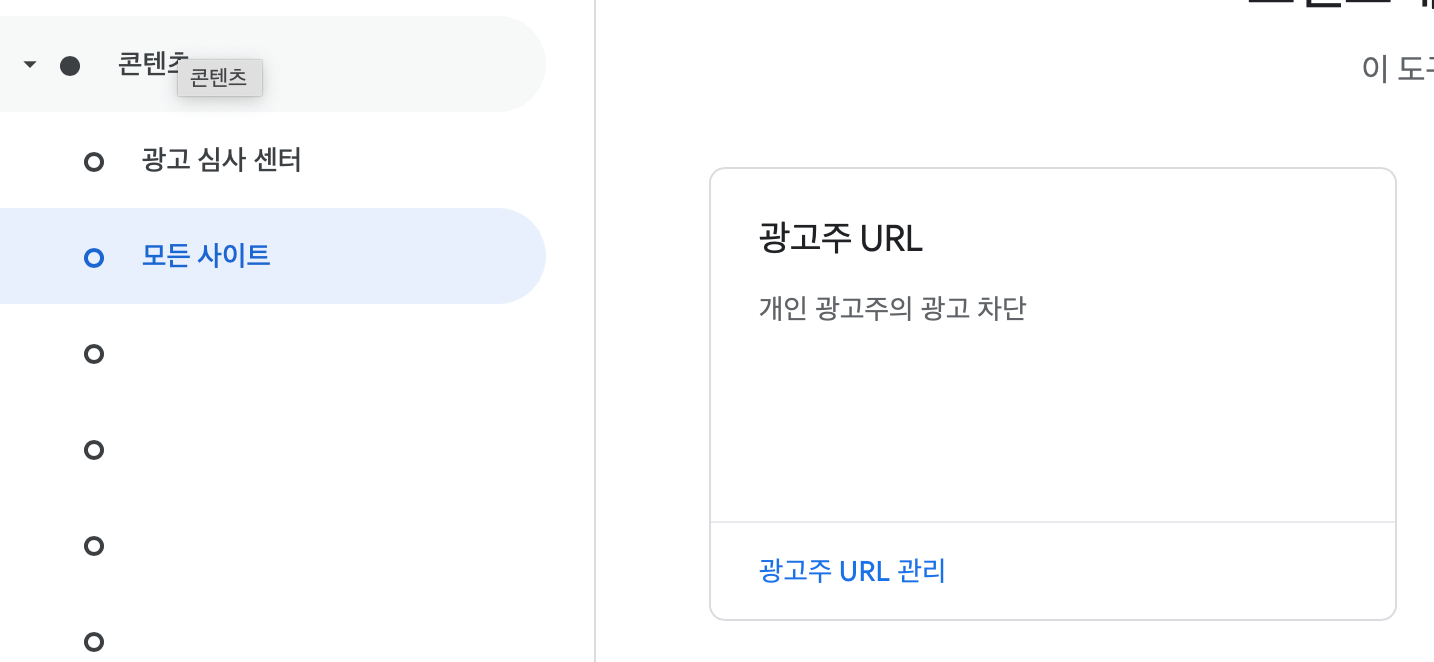Image resolution: width=1434 pixels, height=662 pixels.
Task: Click the disclosure triangle beside 콘텐츠
Action: 28,63
